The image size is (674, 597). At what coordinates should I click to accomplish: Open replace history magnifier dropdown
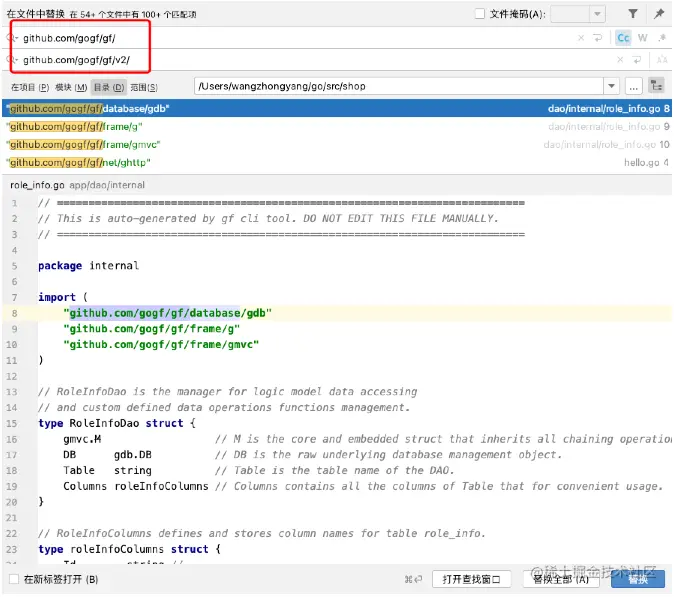tap(13, 60)
